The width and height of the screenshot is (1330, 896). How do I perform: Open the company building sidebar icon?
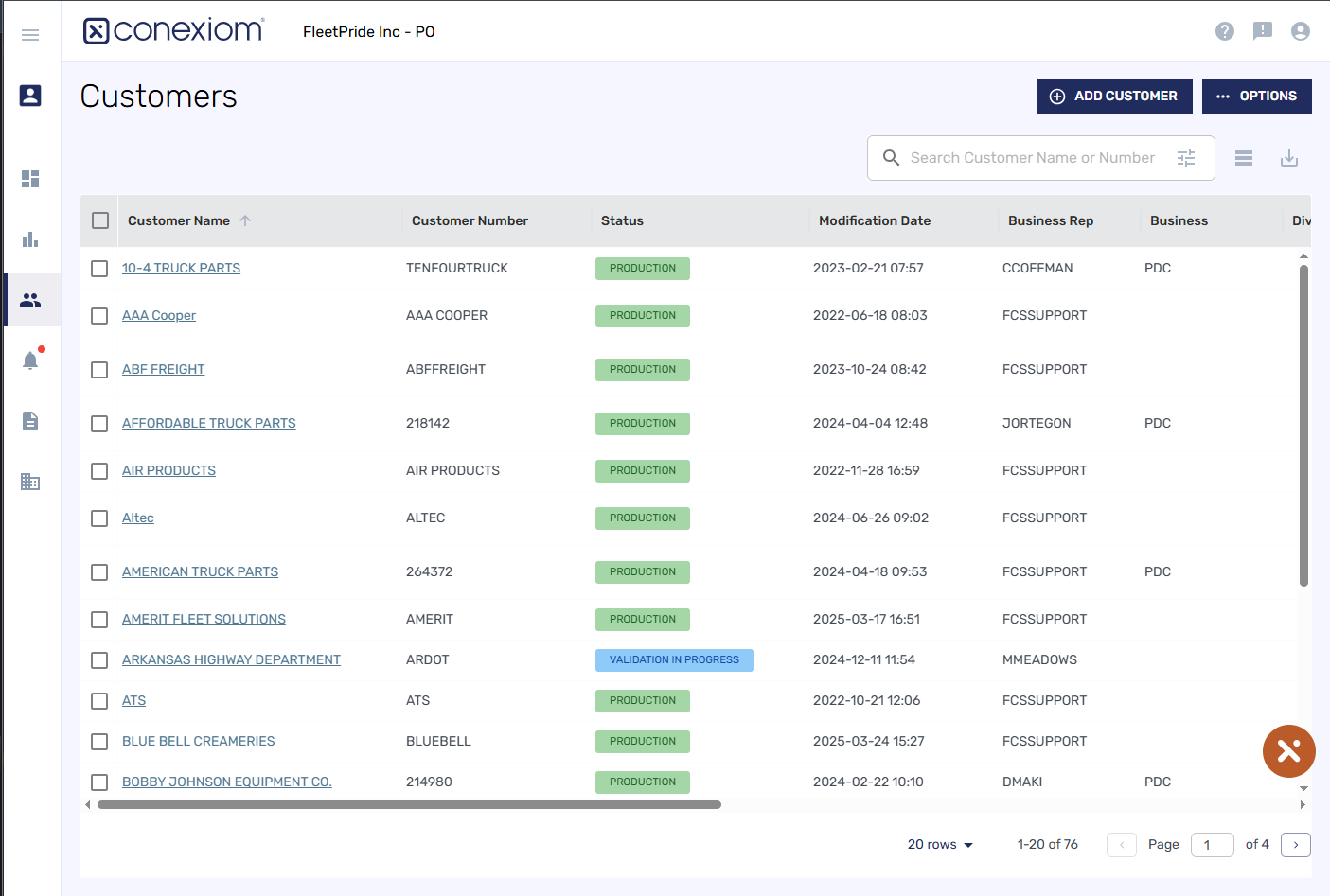tap(30, 482)
